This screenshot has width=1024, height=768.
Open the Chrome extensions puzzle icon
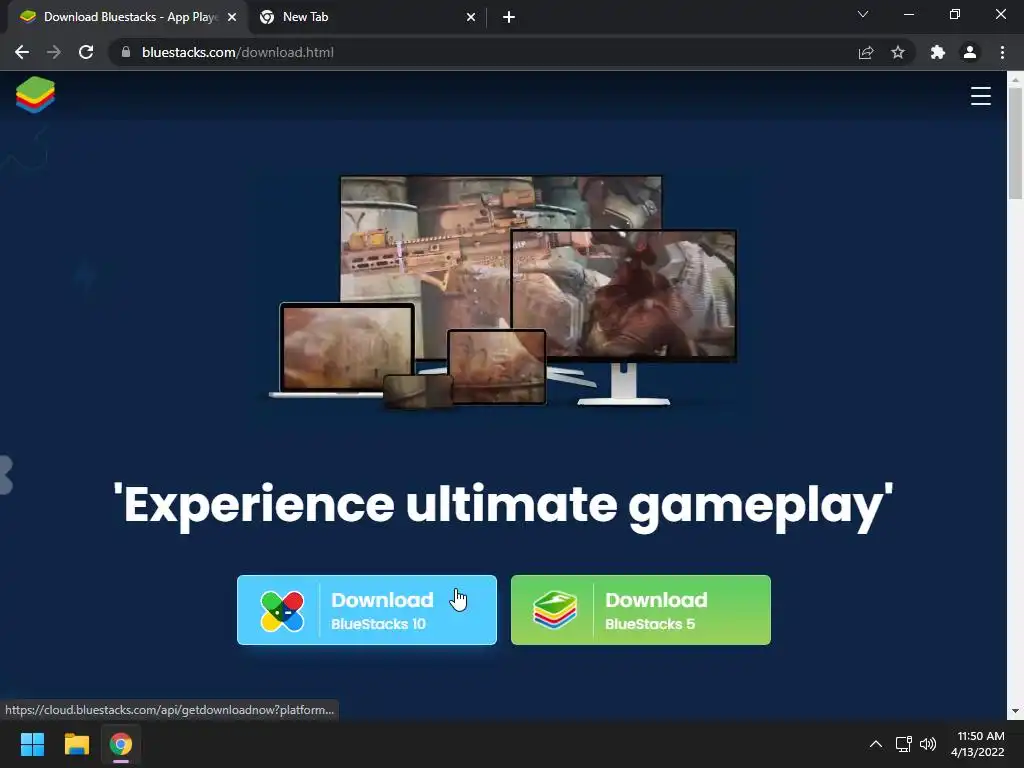(938, 52)
